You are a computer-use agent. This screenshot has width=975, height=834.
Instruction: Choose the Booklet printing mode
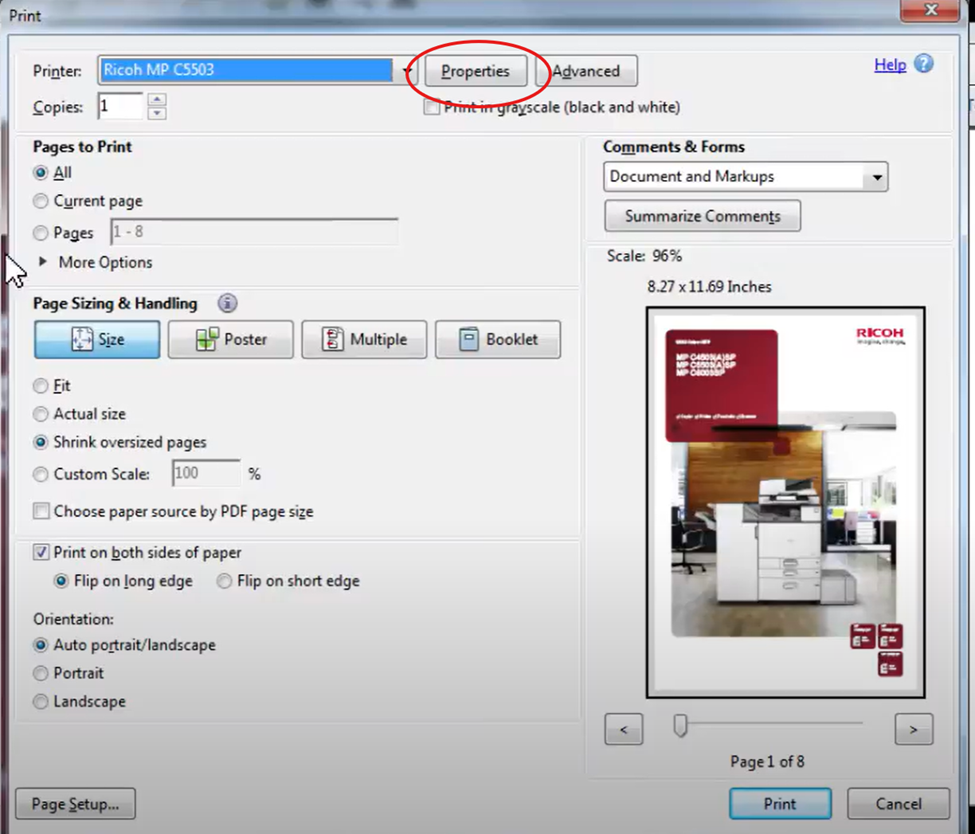pyautogui.click(x=498, y=340)
